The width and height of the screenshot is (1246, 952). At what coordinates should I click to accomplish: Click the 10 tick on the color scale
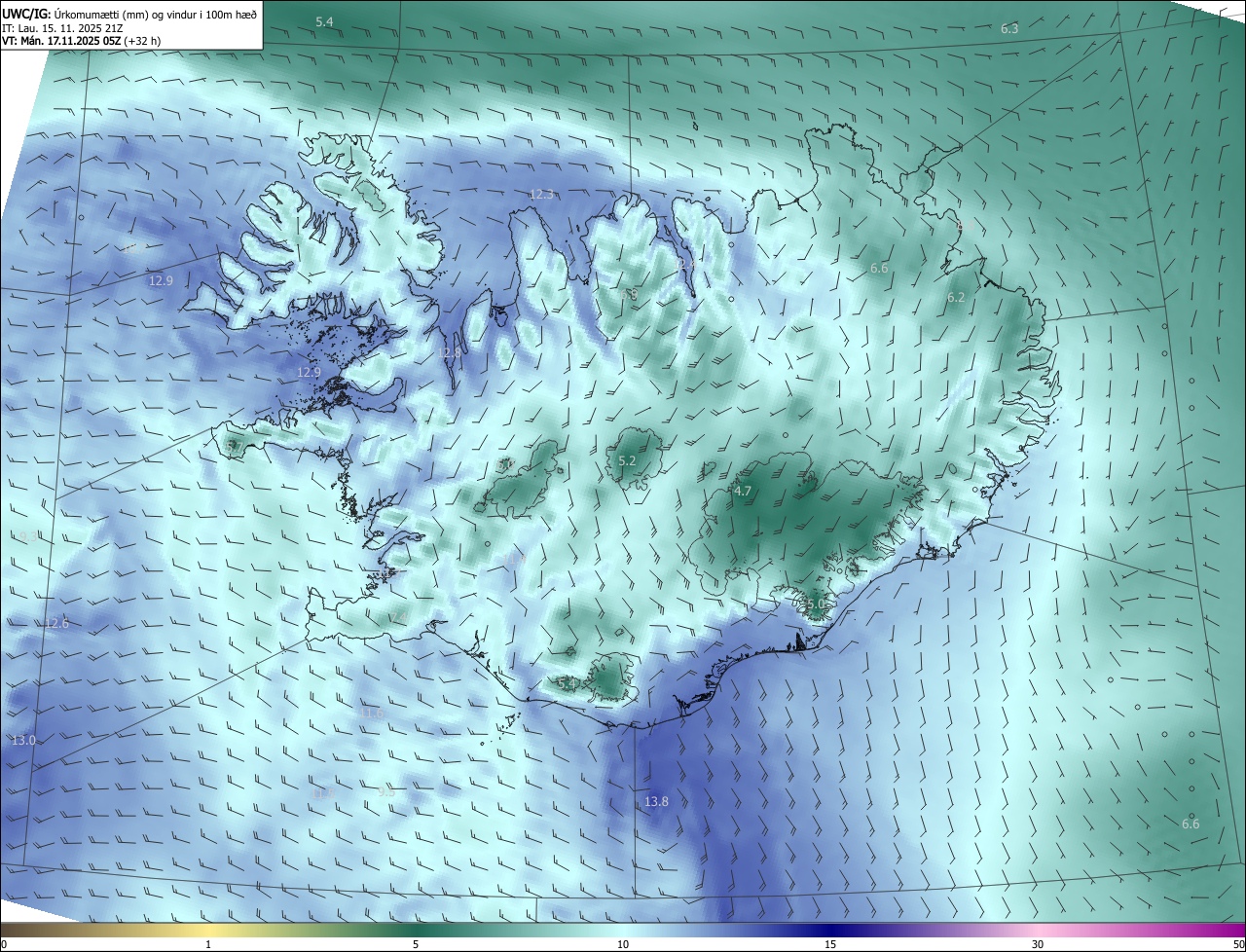point(623,944)
